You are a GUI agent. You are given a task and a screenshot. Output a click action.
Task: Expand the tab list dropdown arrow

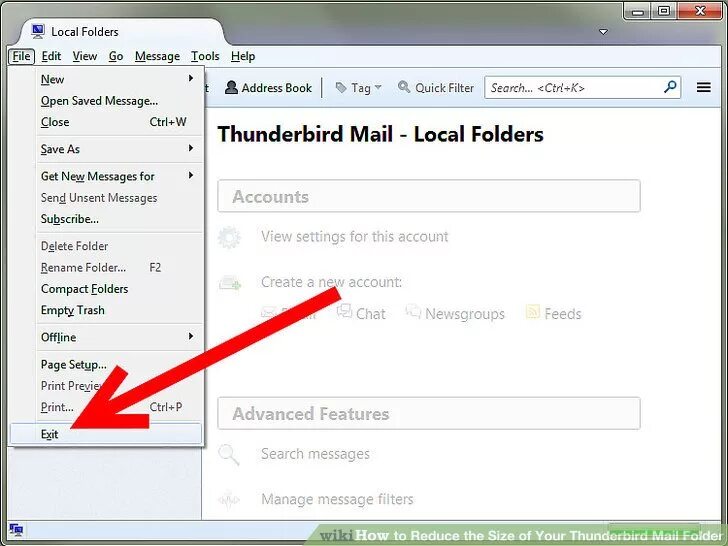click(x=603, y=32)
